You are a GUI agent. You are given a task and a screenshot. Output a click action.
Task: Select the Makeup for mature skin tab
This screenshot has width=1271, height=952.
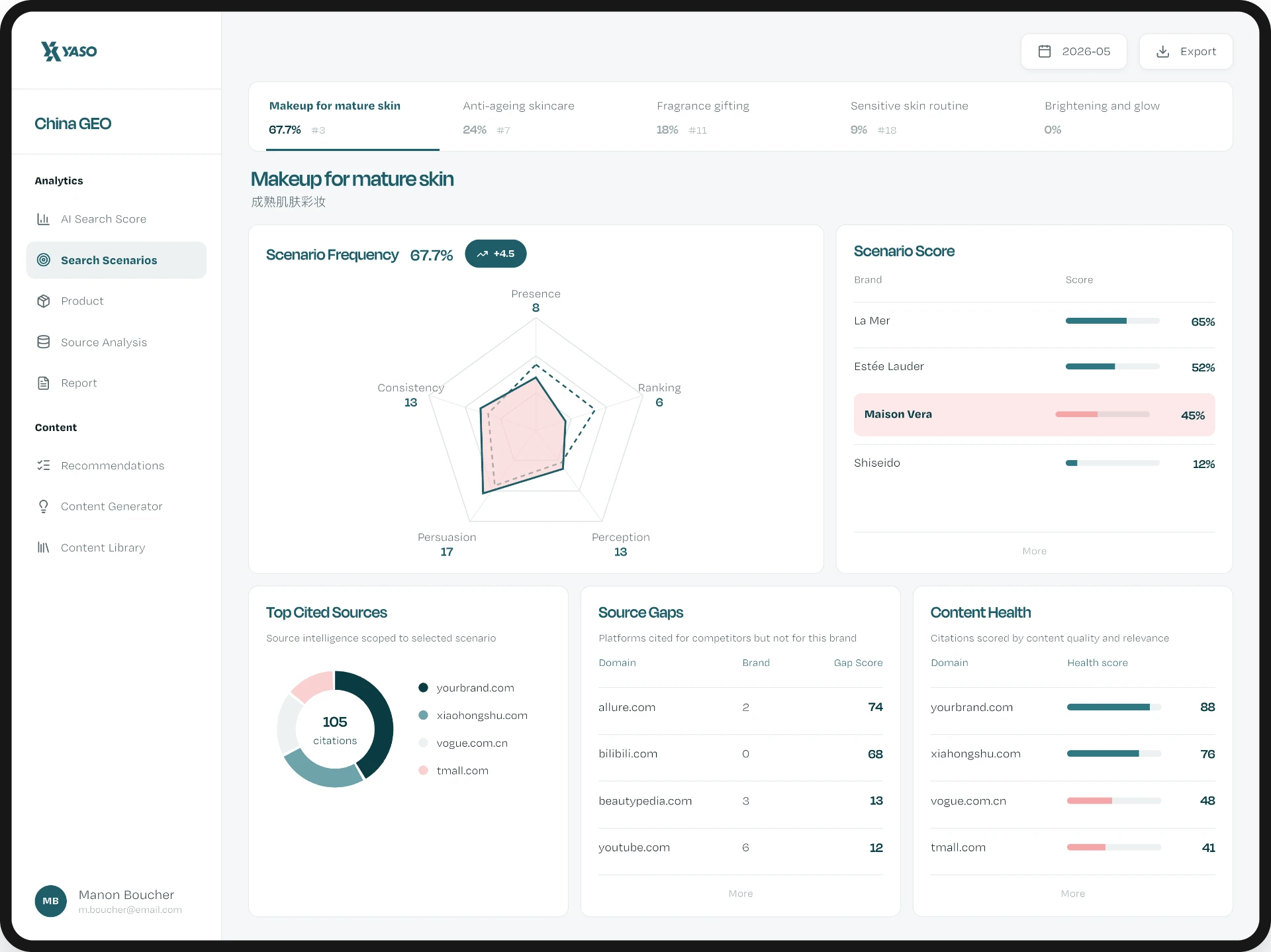[x=353, y=117]
